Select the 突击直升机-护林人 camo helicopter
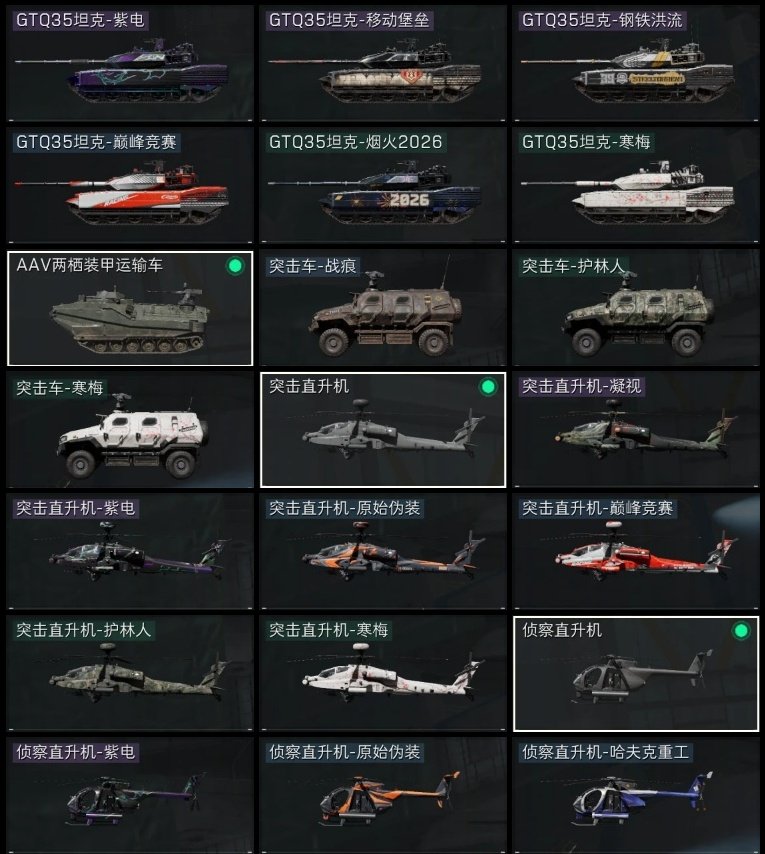 tap(130, 674)
